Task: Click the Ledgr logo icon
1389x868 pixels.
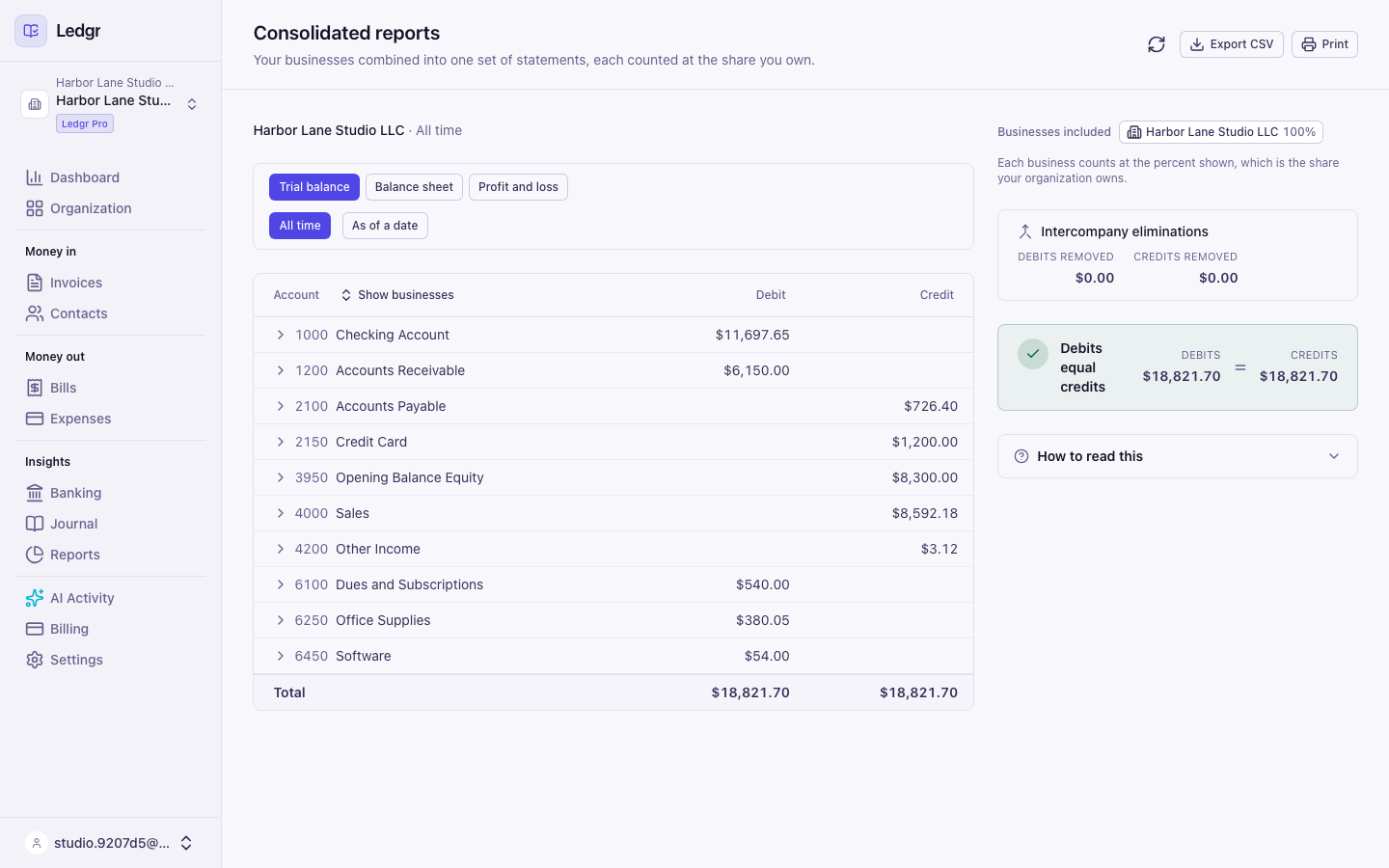Action: click(x=31, y=31)
